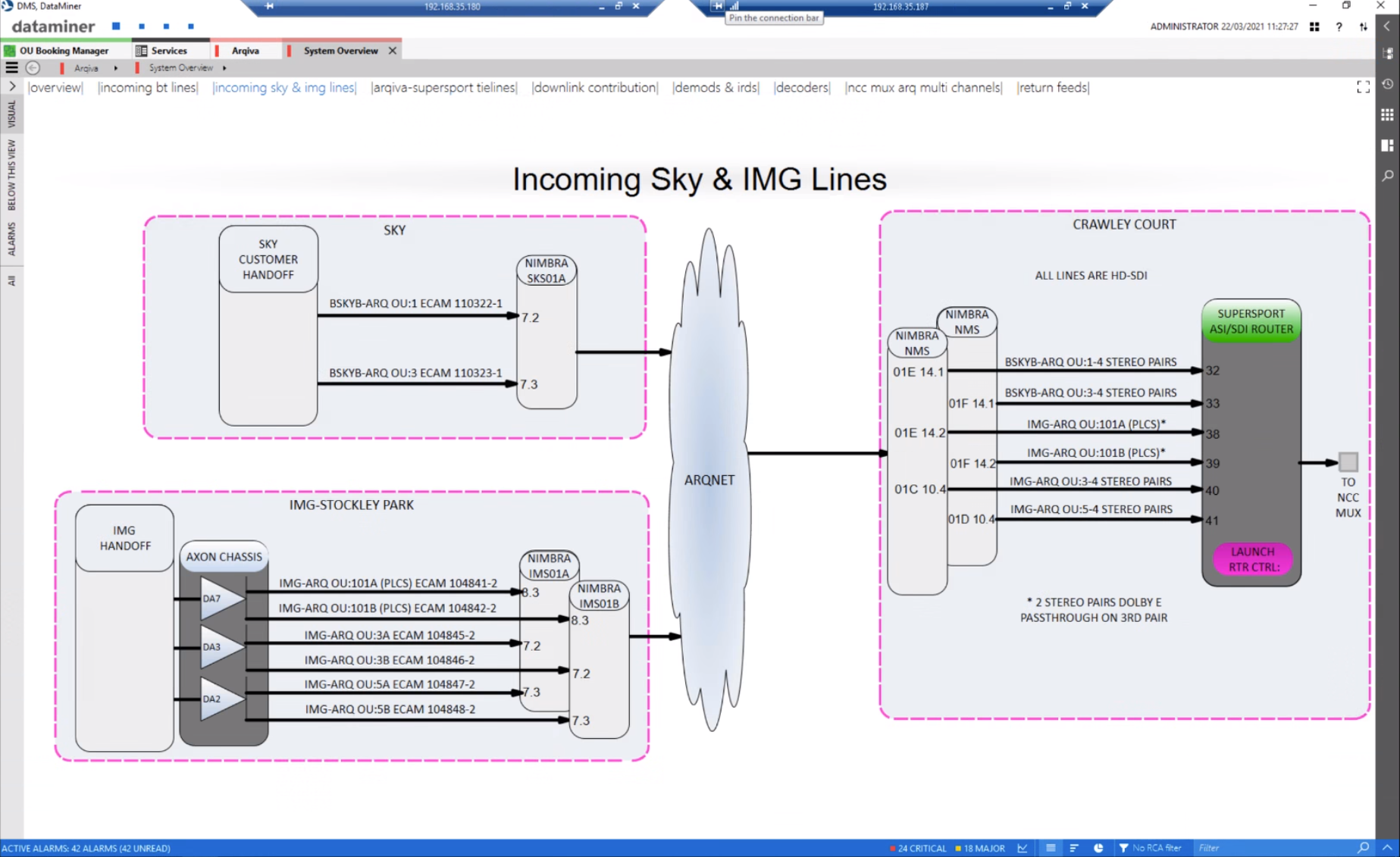Select the All side tab

[11, 280]
